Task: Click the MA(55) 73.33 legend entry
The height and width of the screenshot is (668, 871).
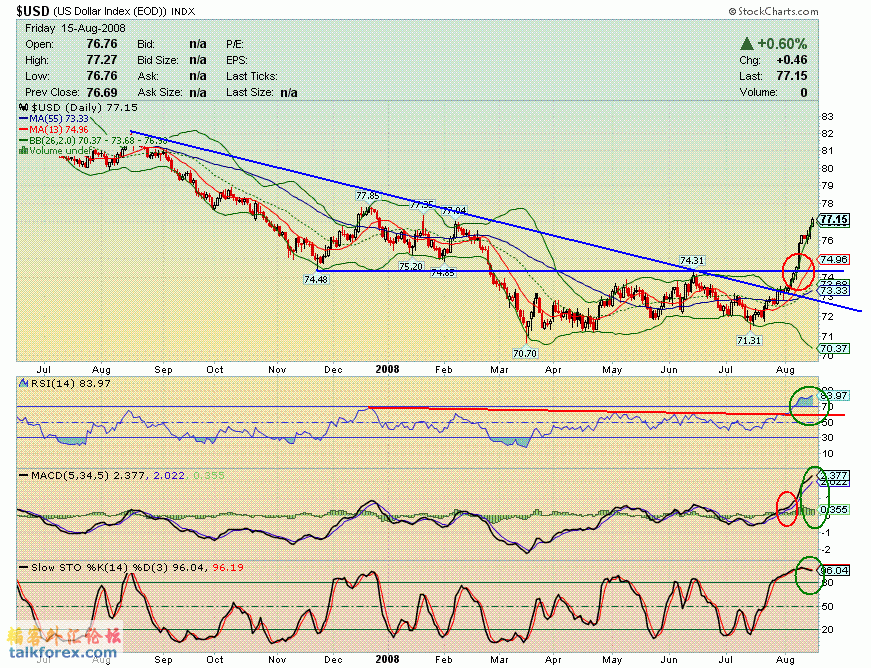Action: tap(54, 118)
